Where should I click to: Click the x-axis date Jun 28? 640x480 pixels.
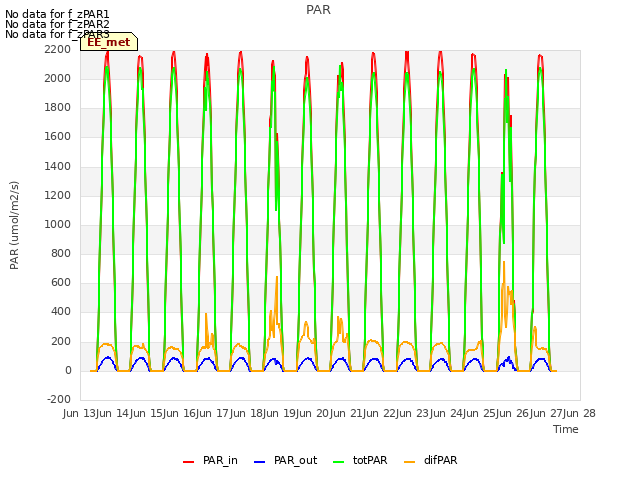pyautogui.click(x=580, y=413)
